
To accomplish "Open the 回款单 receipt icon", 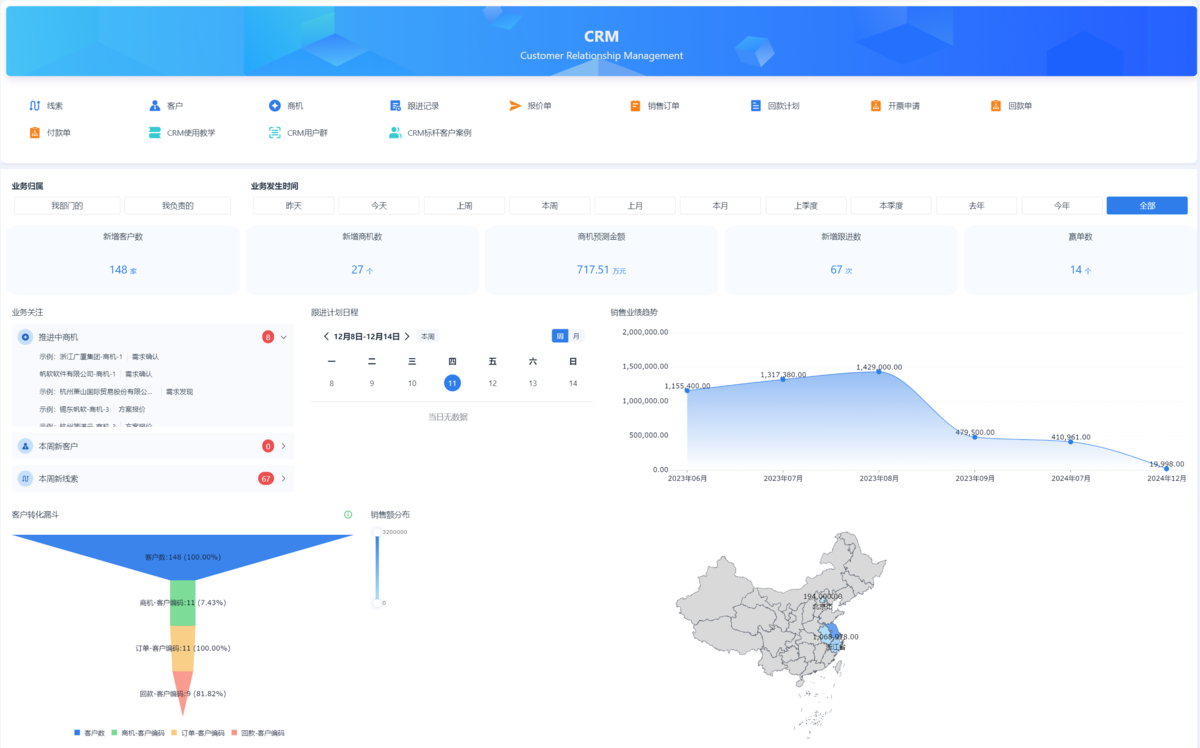I will coord(996,105).
